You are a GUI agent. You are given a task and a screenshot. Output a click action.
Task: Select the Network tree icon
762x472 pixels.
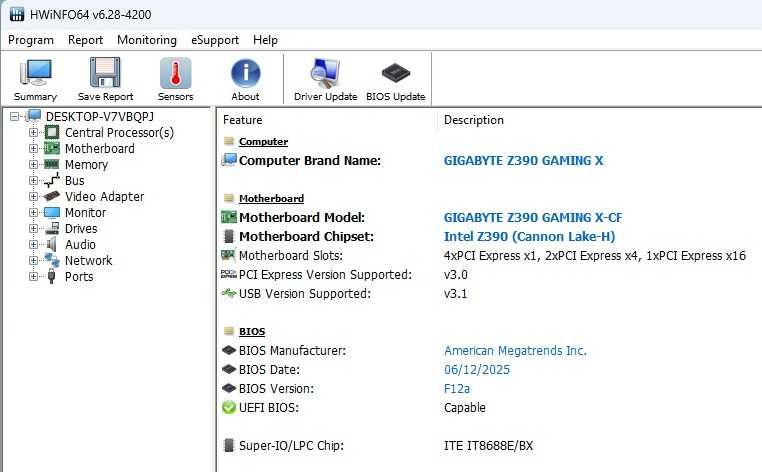tap(52, 260)
